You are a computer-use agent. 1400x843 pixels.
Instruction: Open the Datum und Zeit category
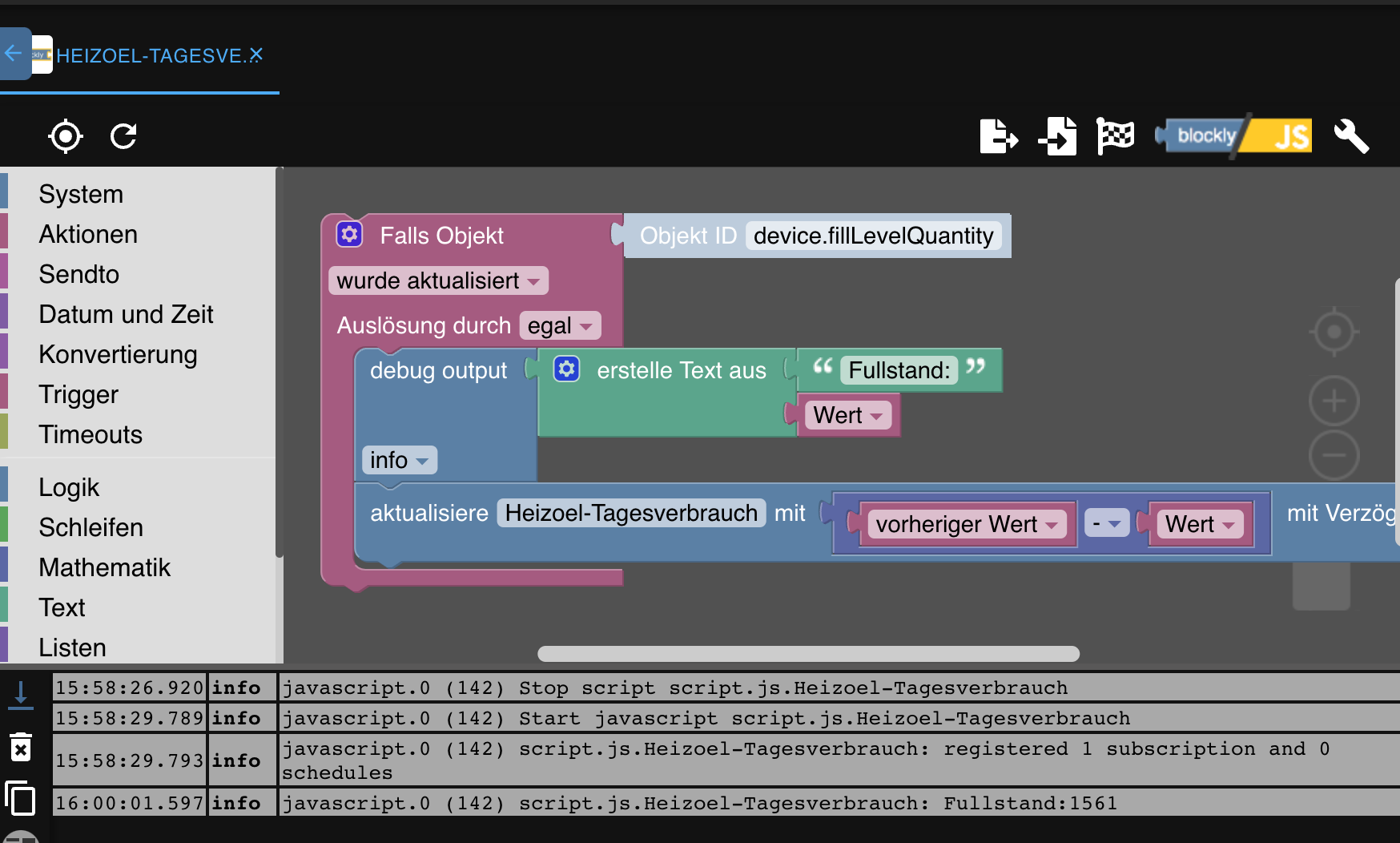126,314
